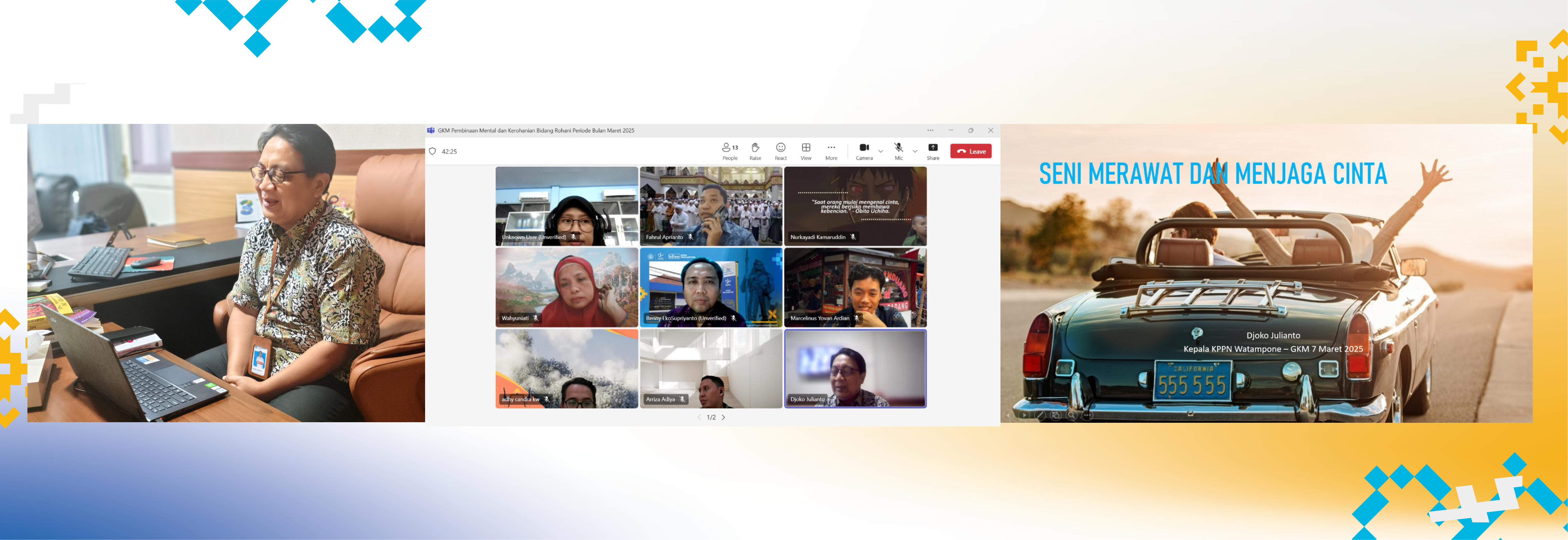Click muted mic icon on Benny EkoSupriyanto tile
Image resolution: width=1568 pixels, height=540 pixels.
pyautogui.click(x=733, y=318)
